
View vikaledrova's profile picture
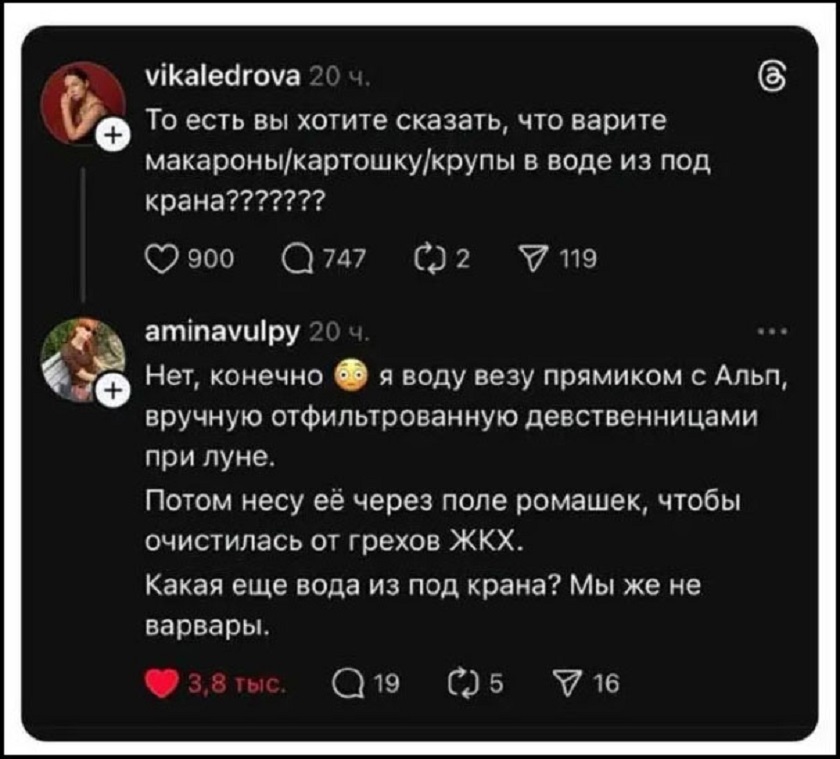(84, 101)
